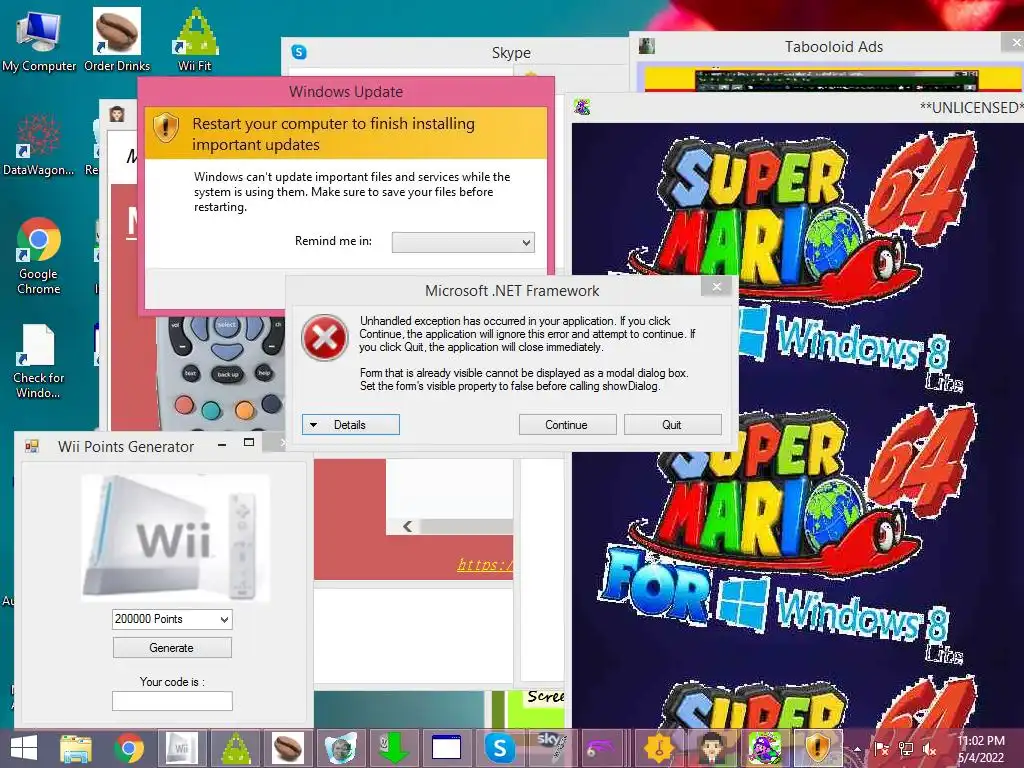The image size is (1024, 768).
Task: Open Chrome from the taskbar
Action: click(129, 748)
